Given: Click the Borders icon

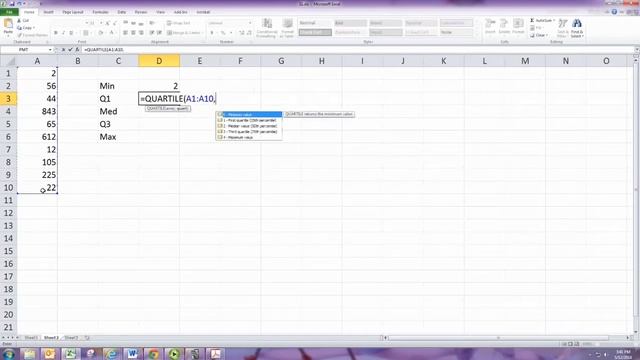Looking at the screenshot, I should (x=86, y=33).
